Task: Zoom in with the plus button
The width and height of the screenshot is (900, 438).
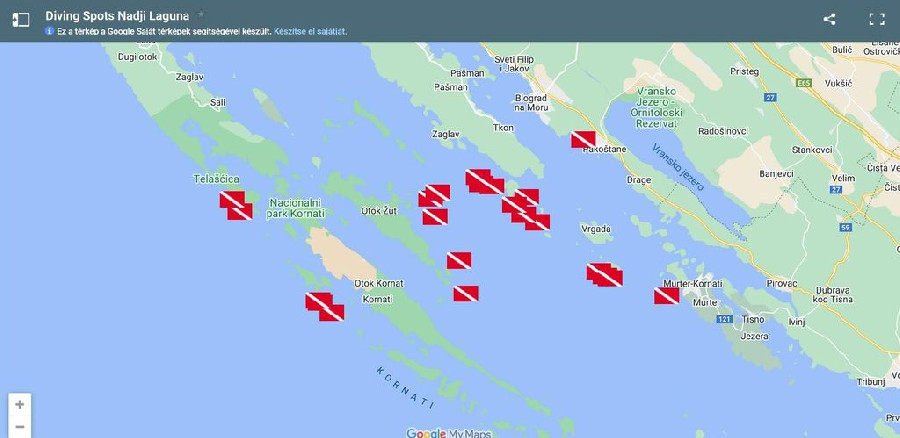Action: pos(20,405)
